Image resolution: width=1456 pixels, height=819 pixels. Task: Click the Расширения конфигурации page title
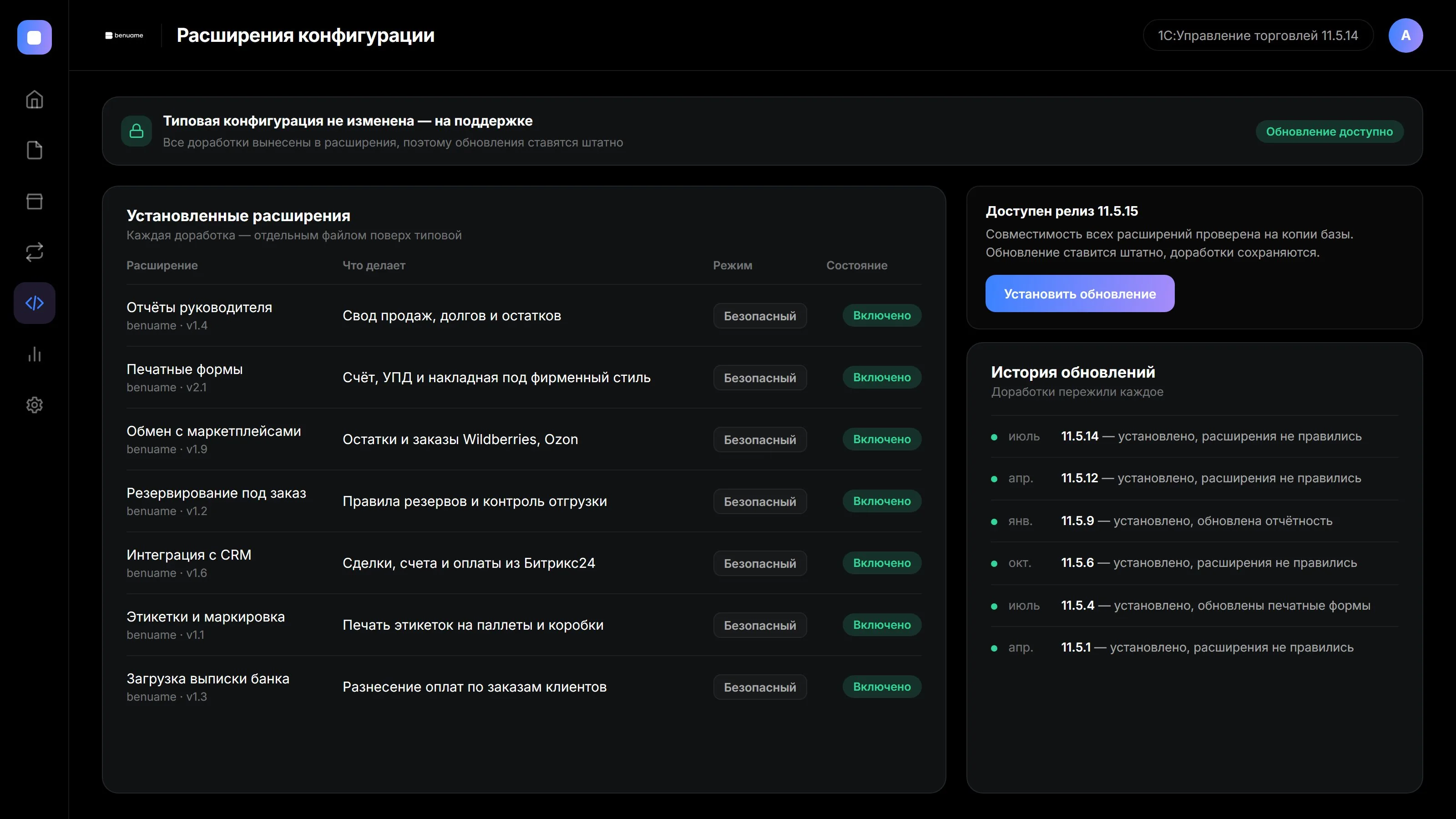click(x=305, y=35)
